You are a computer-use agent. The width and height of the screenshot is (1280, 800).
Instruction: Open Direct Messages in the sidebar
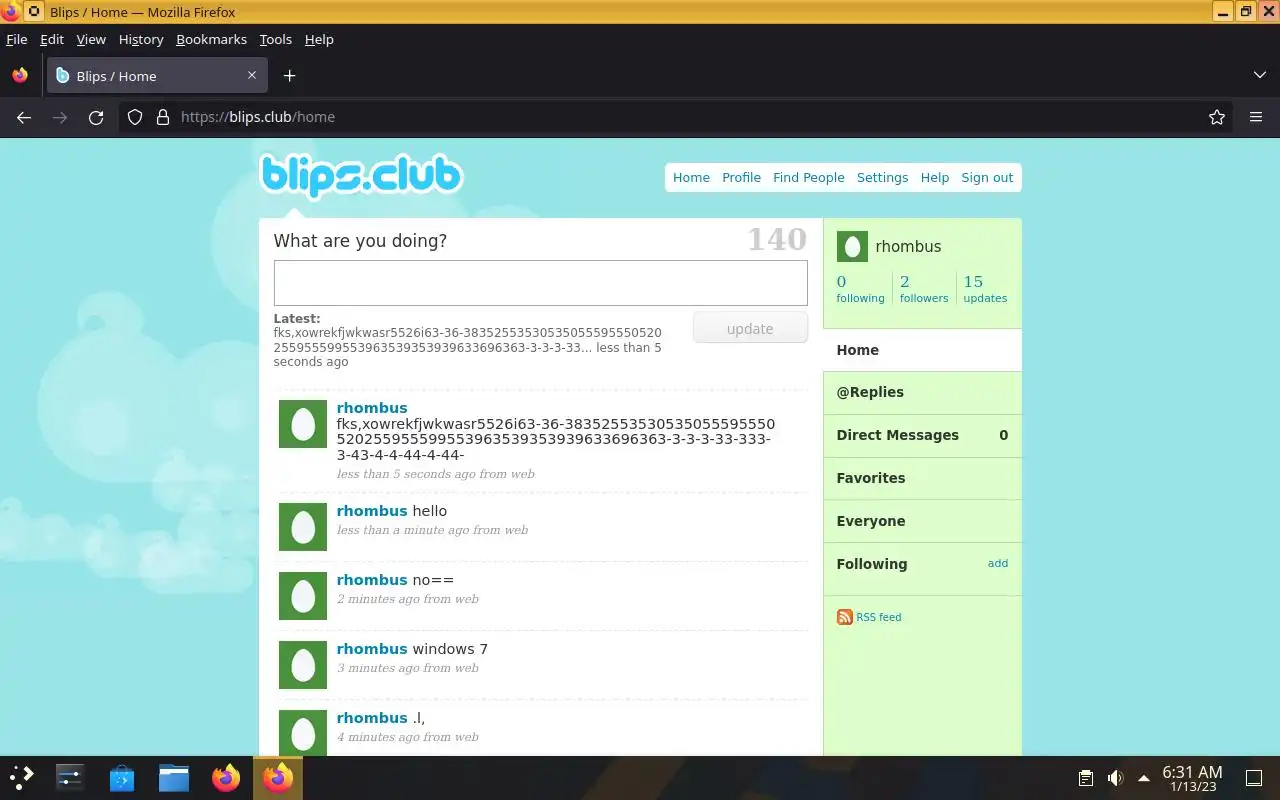pos(922,435)
